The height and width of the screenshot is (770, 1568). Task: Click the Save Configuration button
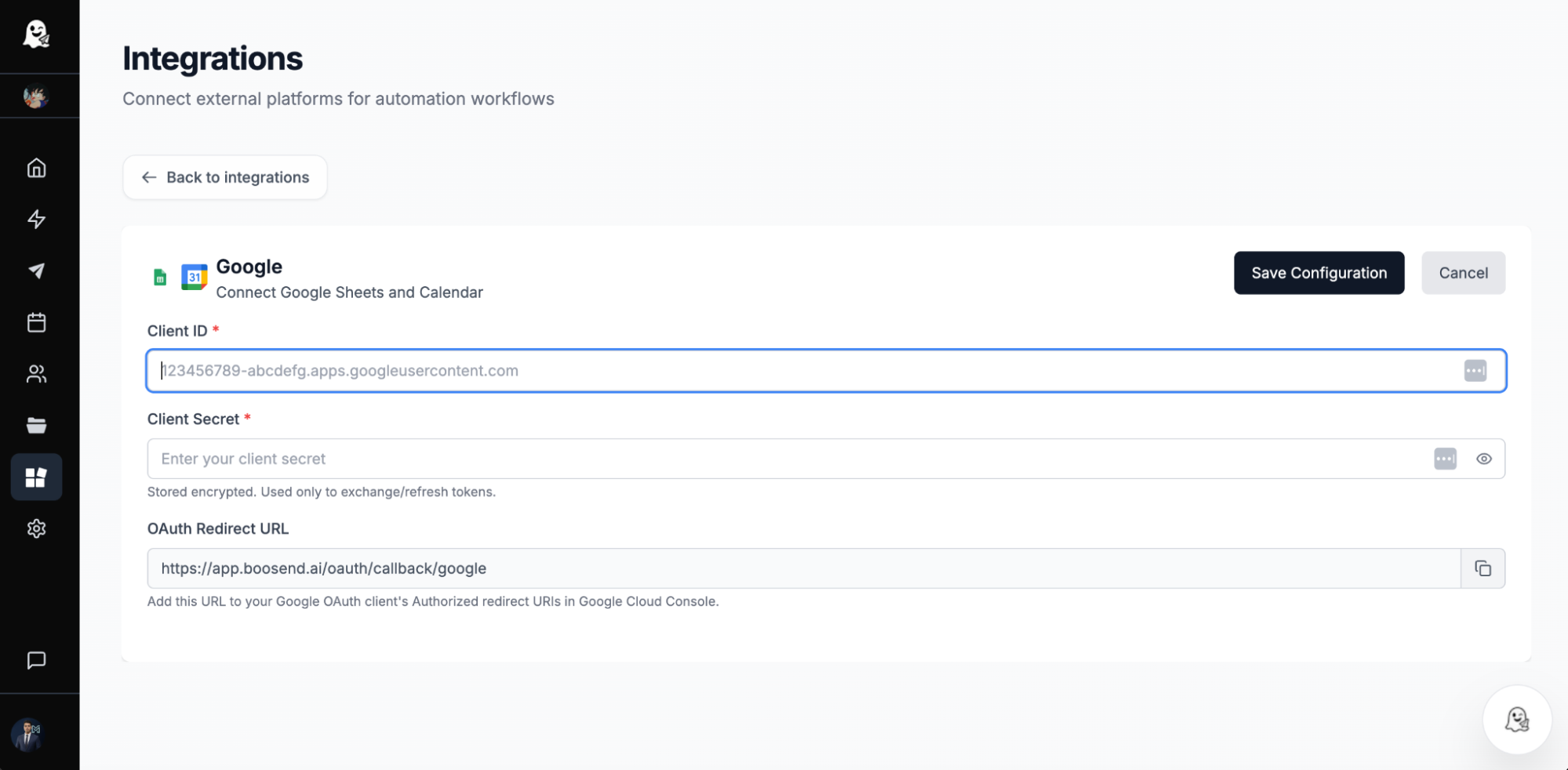point(1319,273)
